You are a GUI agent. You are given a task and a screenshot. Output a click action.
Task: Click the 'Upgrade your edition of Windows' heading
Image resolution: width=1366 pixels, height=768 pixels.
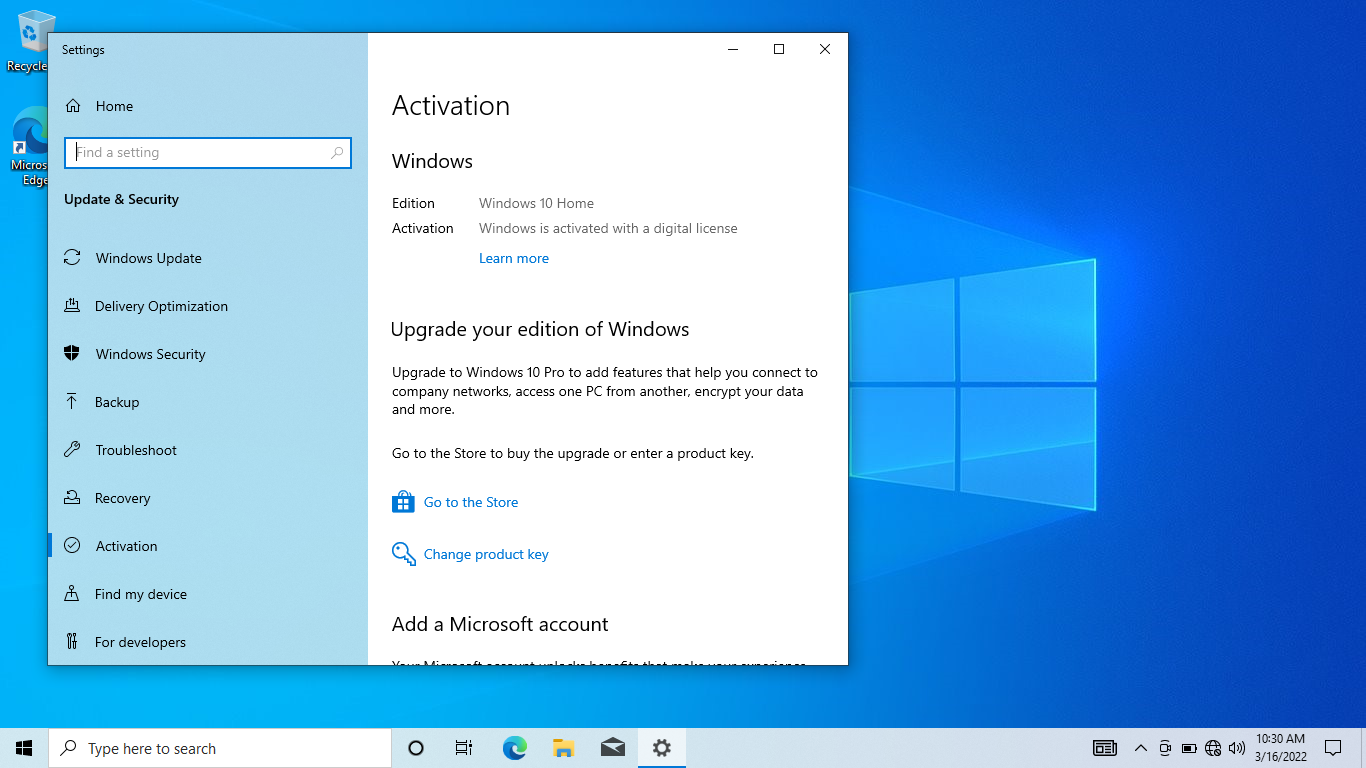(540, 329)
